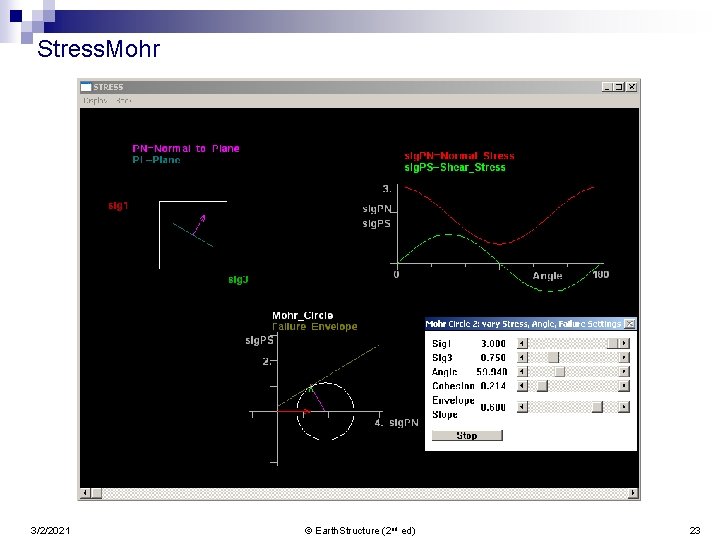
Task: Click the green 'sig3' label
Action: click(x=238, y=279)
